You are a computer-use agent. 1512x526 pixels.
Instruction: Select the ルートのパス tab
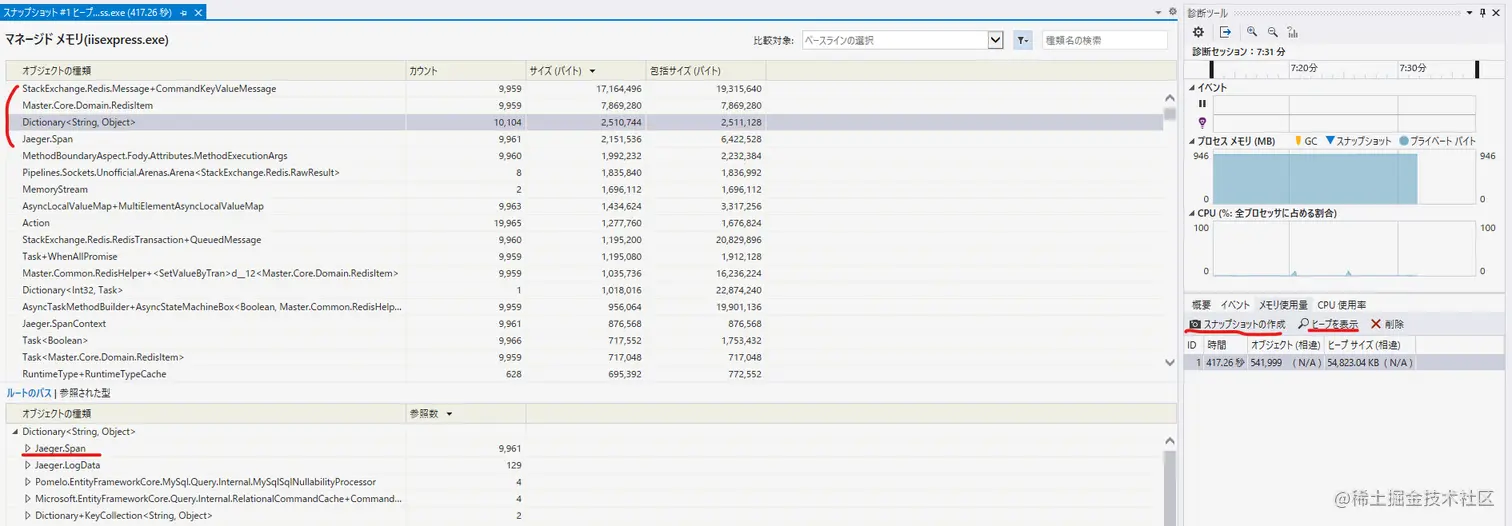pyautogui.click(x=28, y=393)
